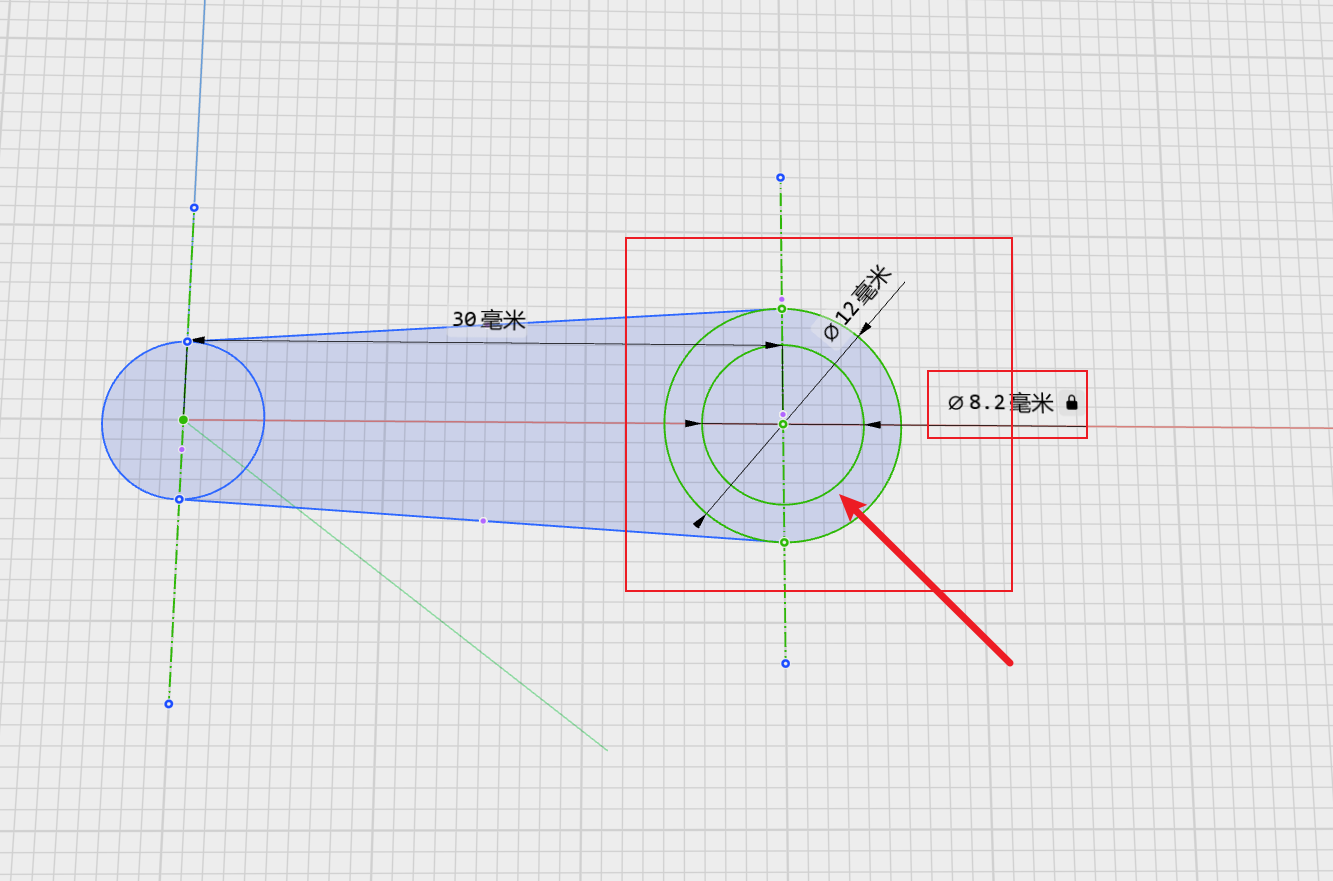Click the lock icon beside the 8.2 dimension
This screenshot has height=881, width=1333.
1072,403
